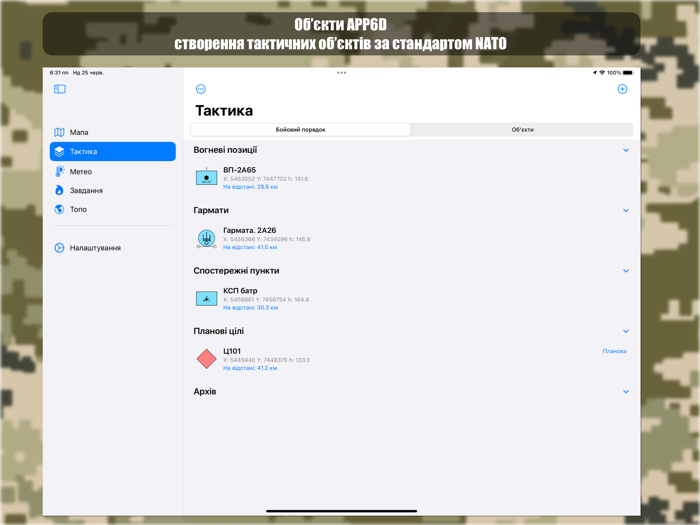Click coordinates line under КСП батр

coord(266,300)
